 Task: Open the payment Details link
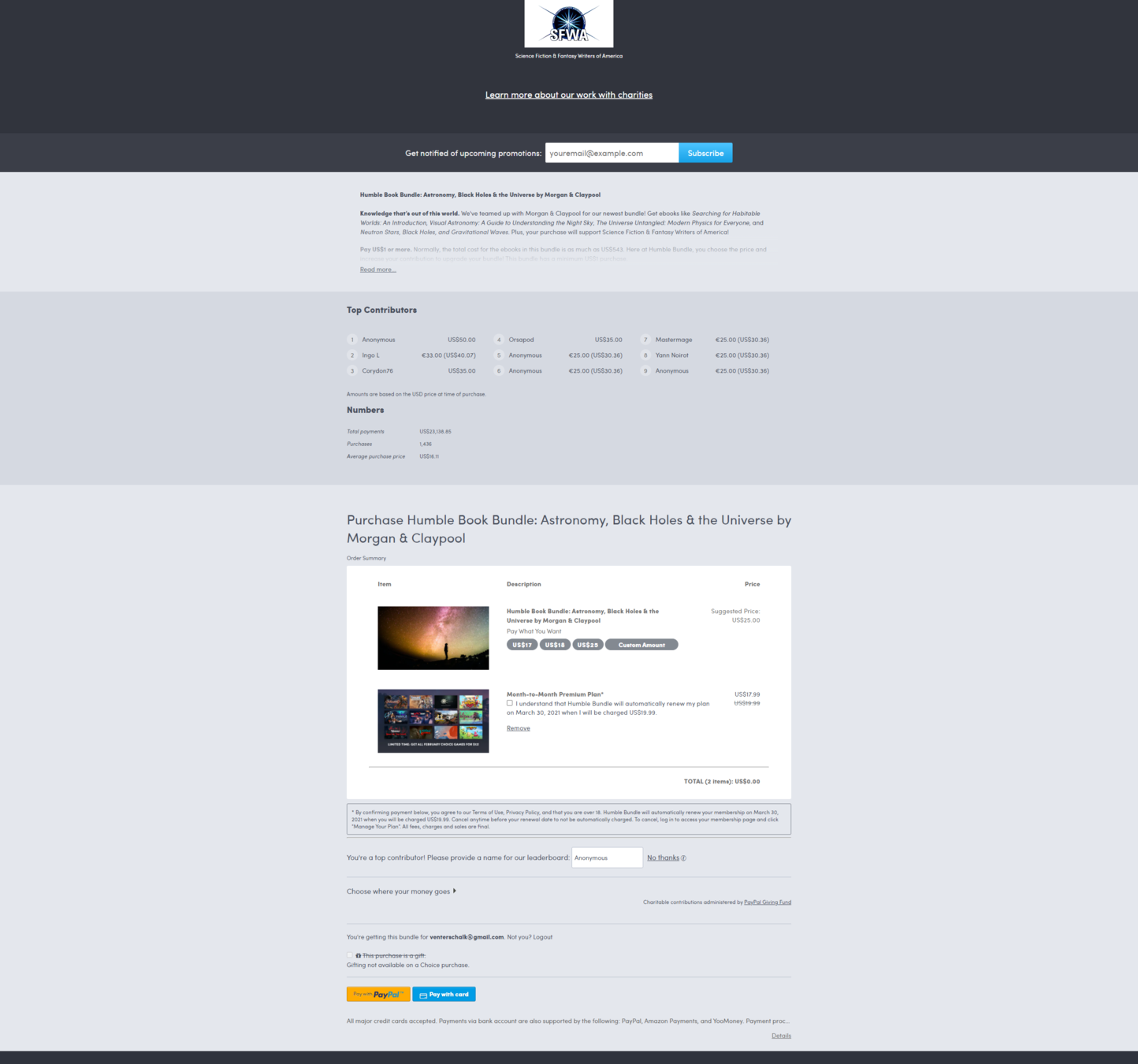781,1036
